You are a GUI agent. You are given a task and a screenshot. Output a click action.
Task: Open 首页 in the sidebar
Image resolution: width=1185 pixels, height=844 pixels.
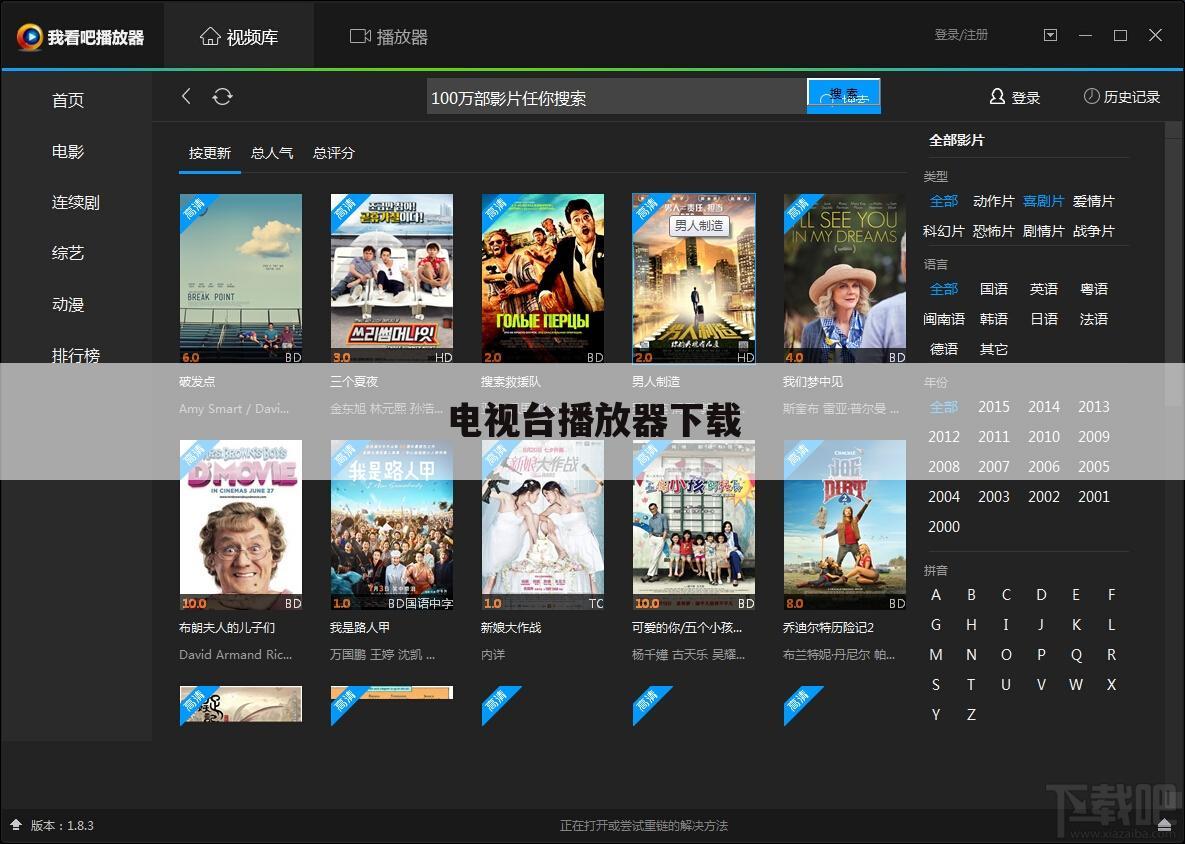tap(68, 100)
